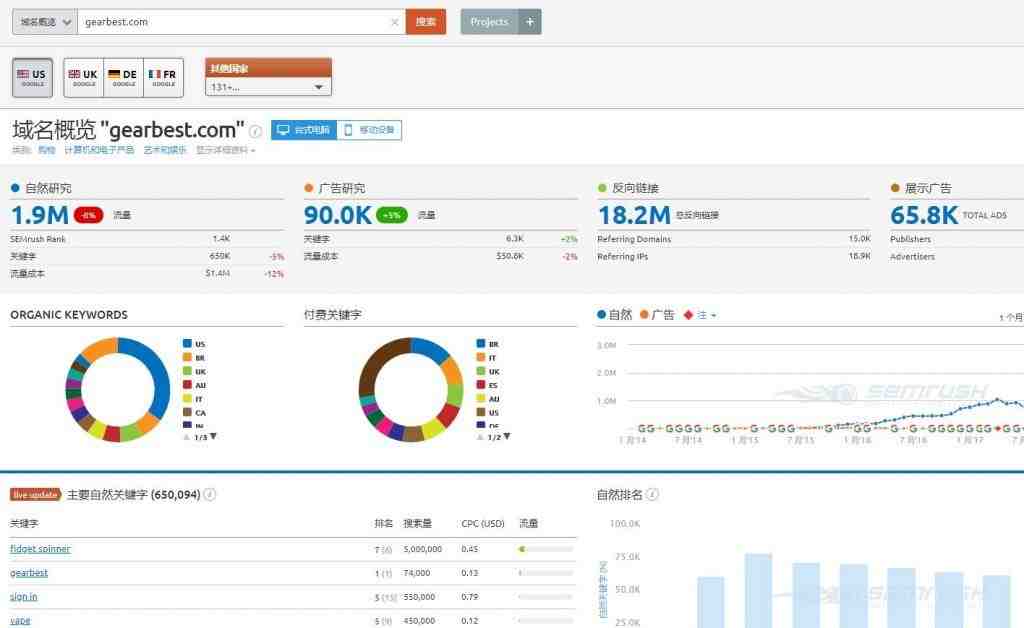Switch to the mobile device view

[x=369, y=130]
